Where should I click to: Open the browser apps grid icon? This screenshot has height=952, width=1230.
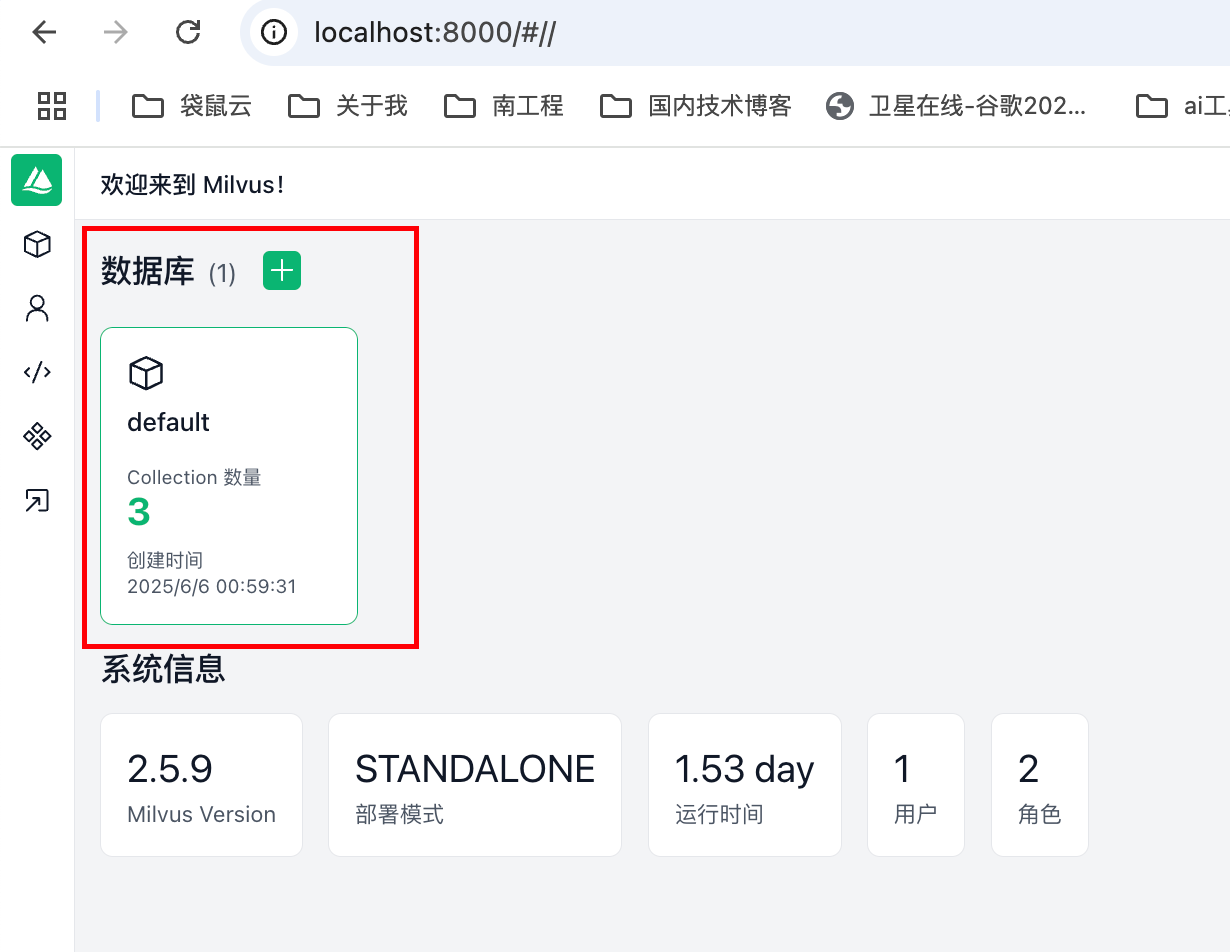click(x=52, y=105)
